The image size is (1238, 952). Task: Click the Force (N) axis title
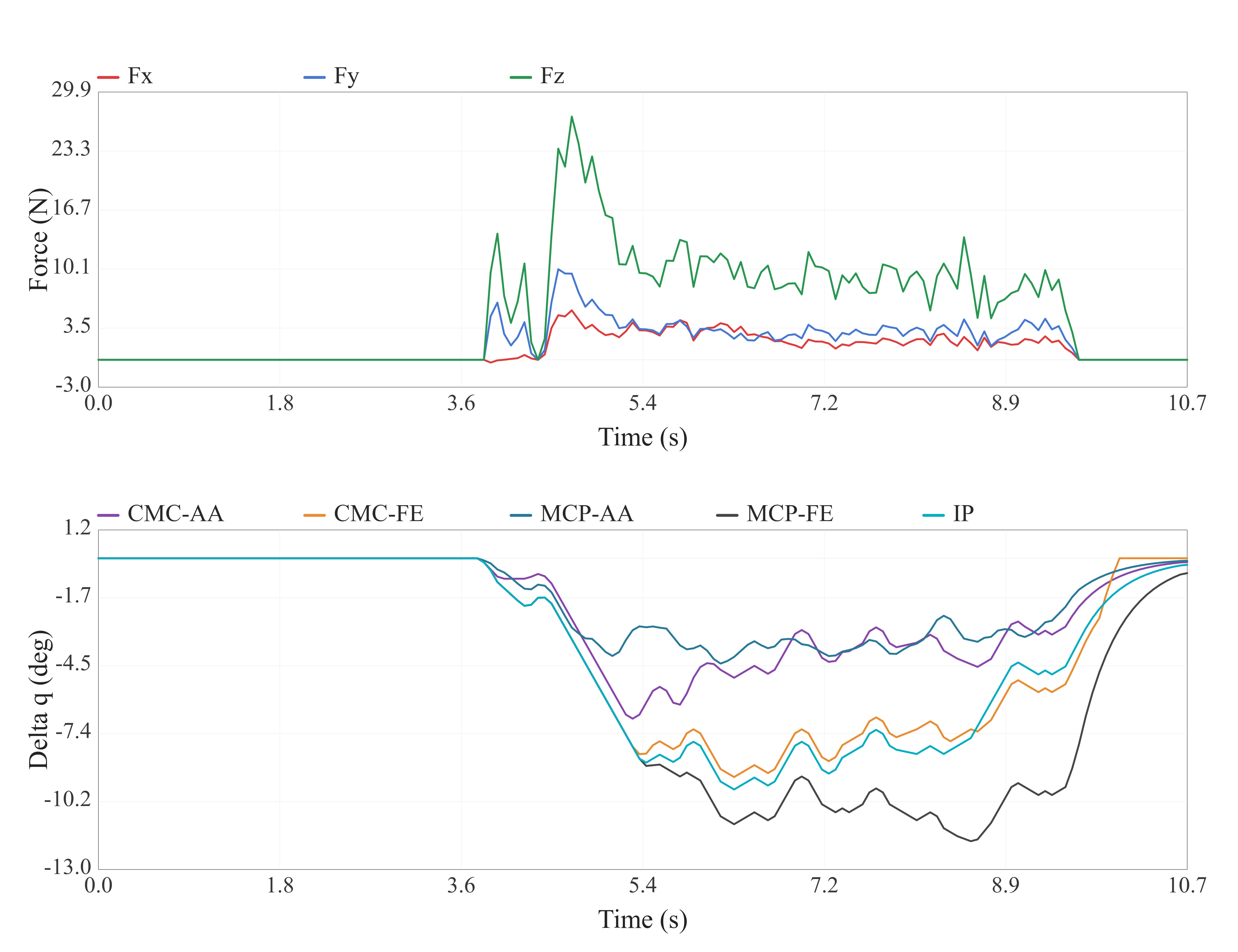tap(38, 240)
